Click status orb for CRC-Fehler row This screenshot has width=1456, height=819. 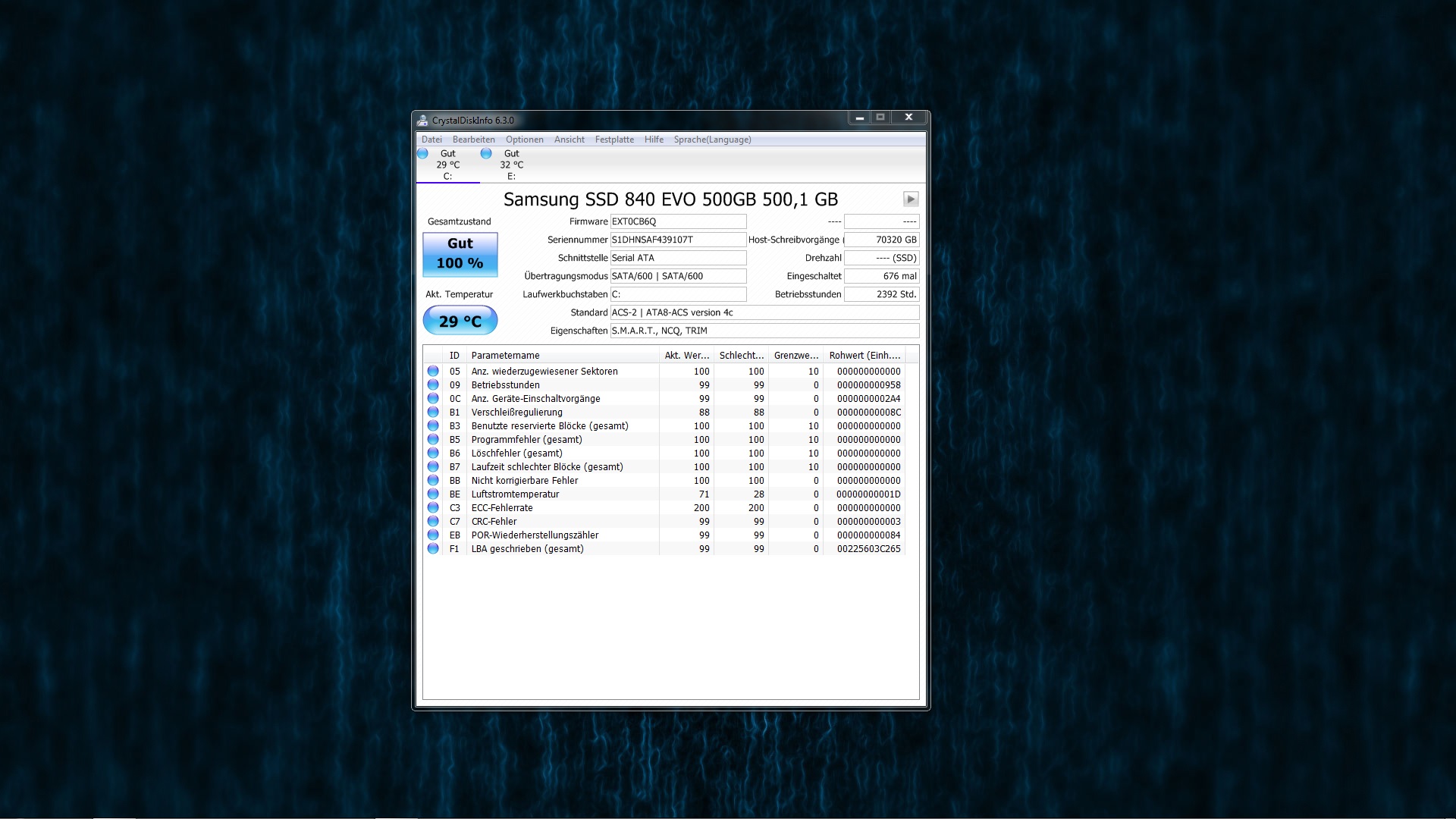[433, 521]
